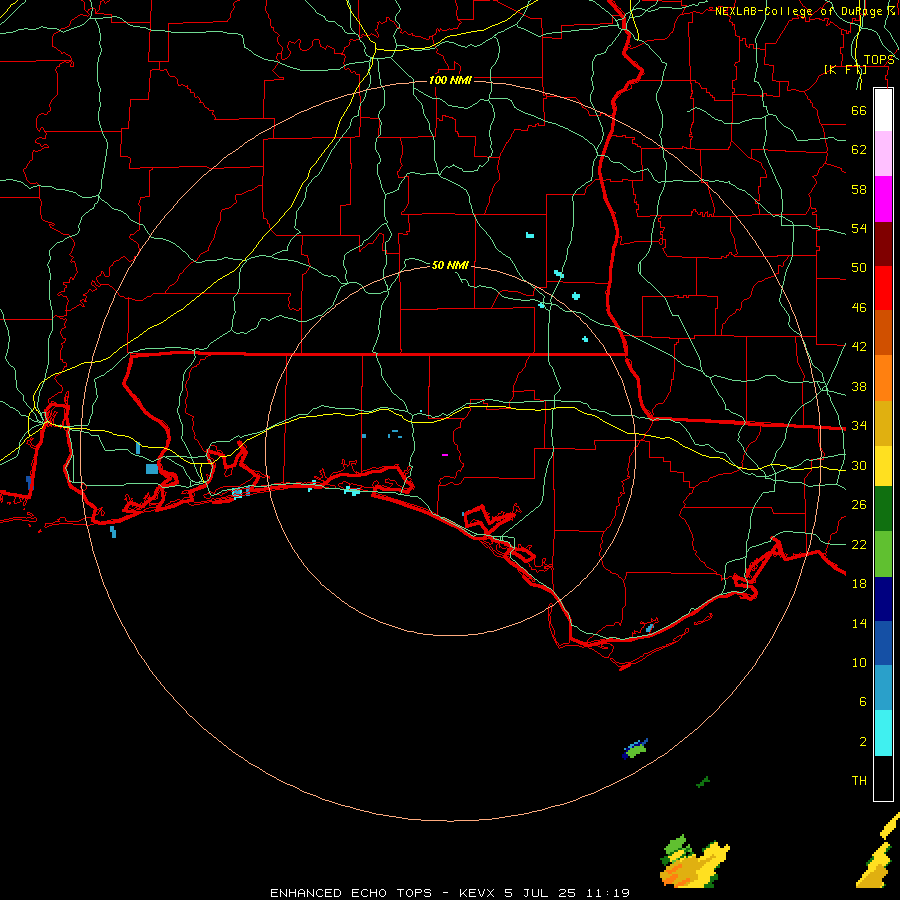Click the legend value '38'
Viewport: 900px width, 900px height.
point(859,386)
